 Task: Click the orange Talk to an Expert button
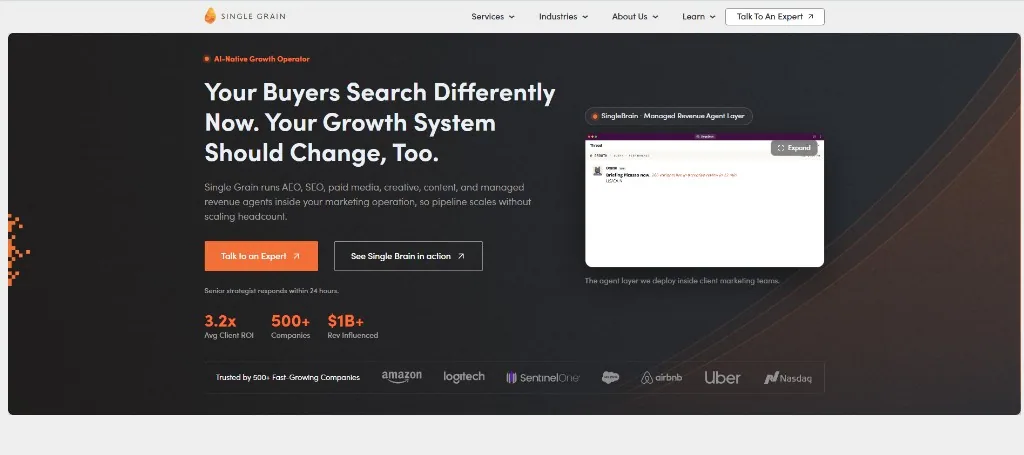pos(261,256)
